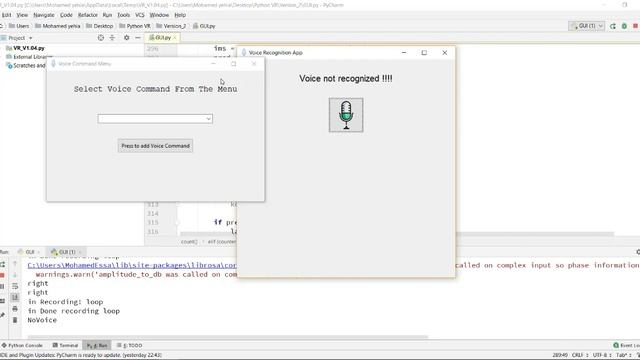Click the scroll down arrow in Run panel

(x=15, y=275)
